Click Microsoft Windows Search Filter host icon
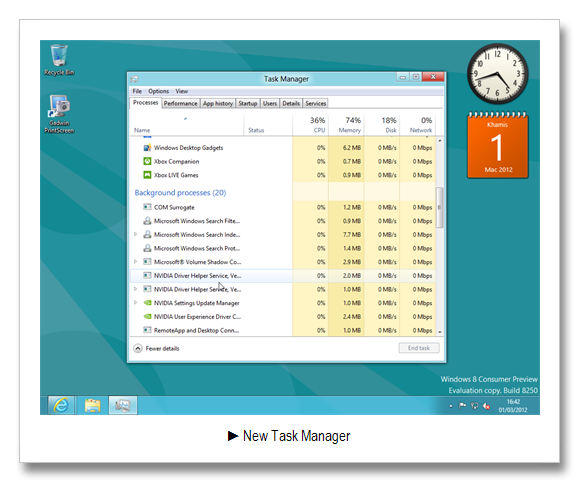 click(x=147, y=221)
